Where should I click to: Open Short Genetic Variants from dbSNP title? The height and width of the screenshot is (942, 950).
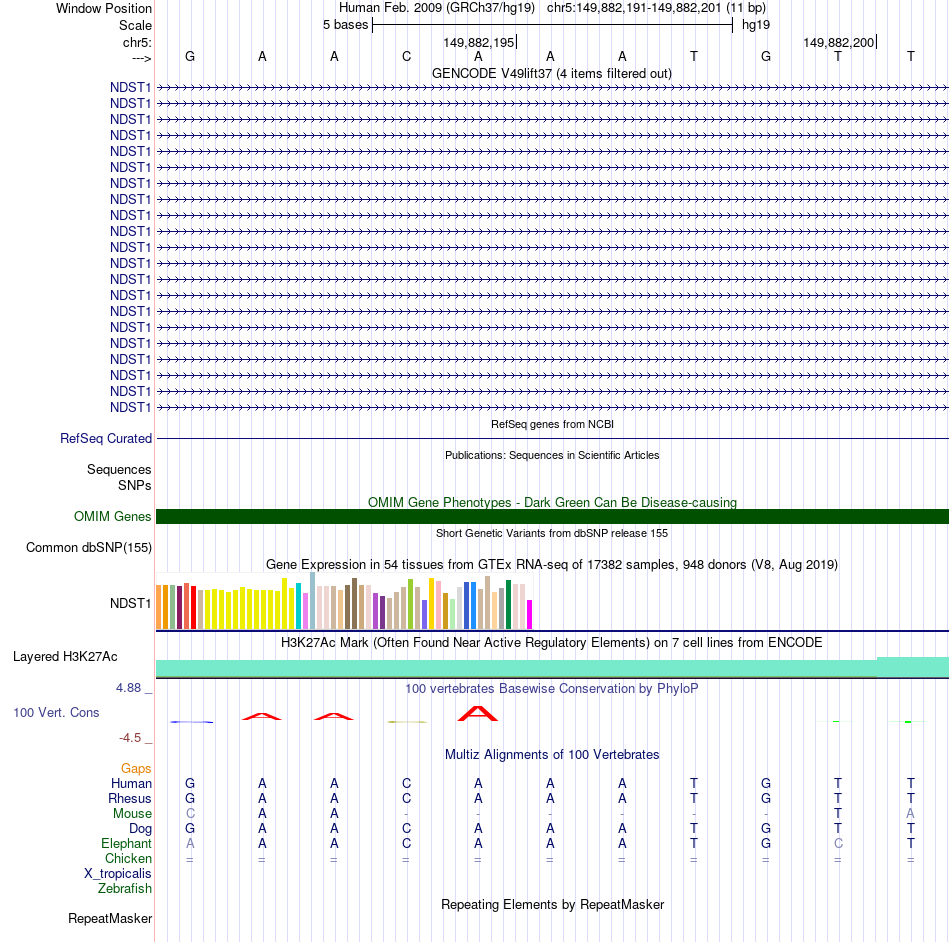(552, 533)
